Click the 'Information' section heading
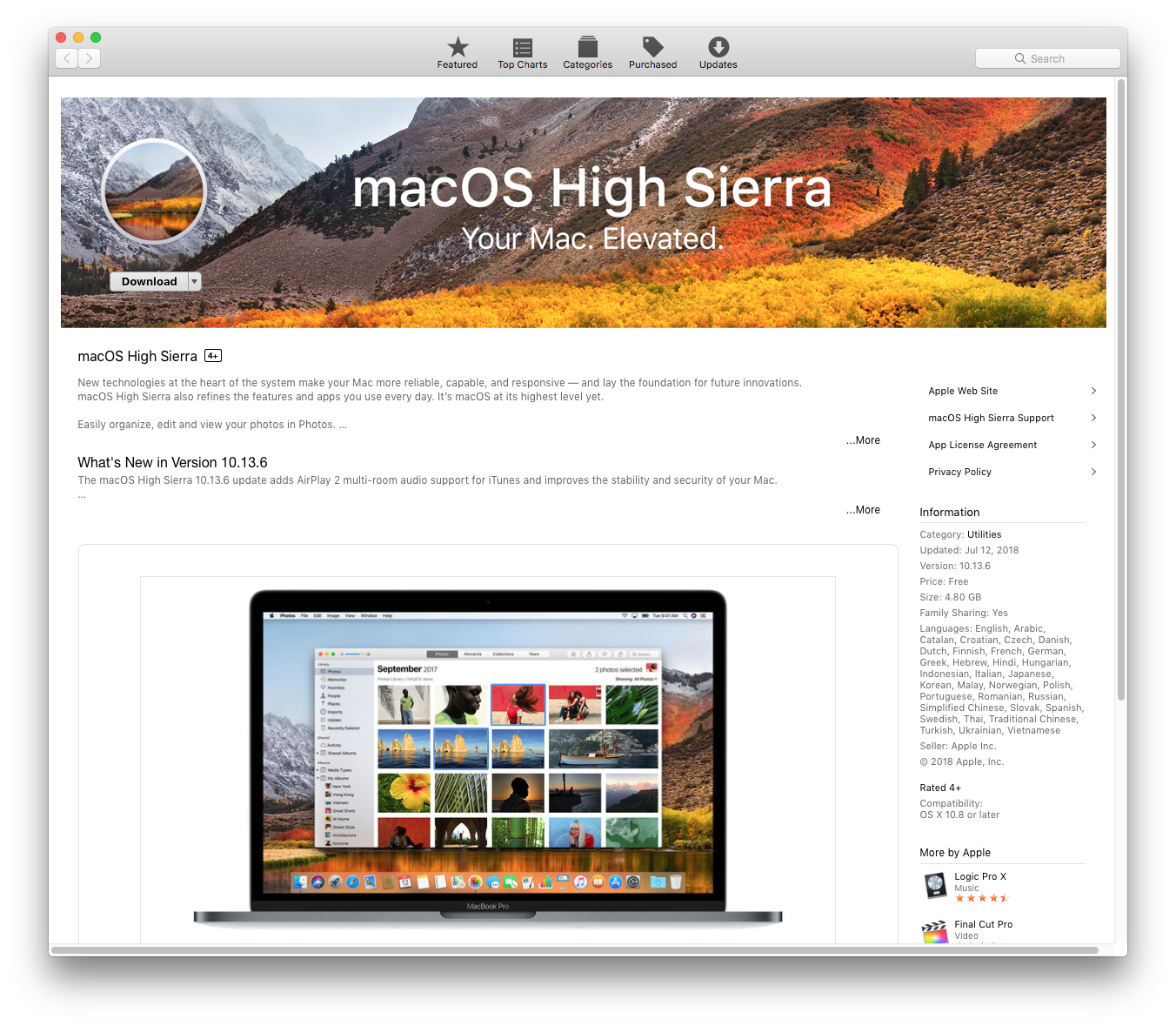Viewport: 1176px width, 1026px height. (x=950, y=513)
